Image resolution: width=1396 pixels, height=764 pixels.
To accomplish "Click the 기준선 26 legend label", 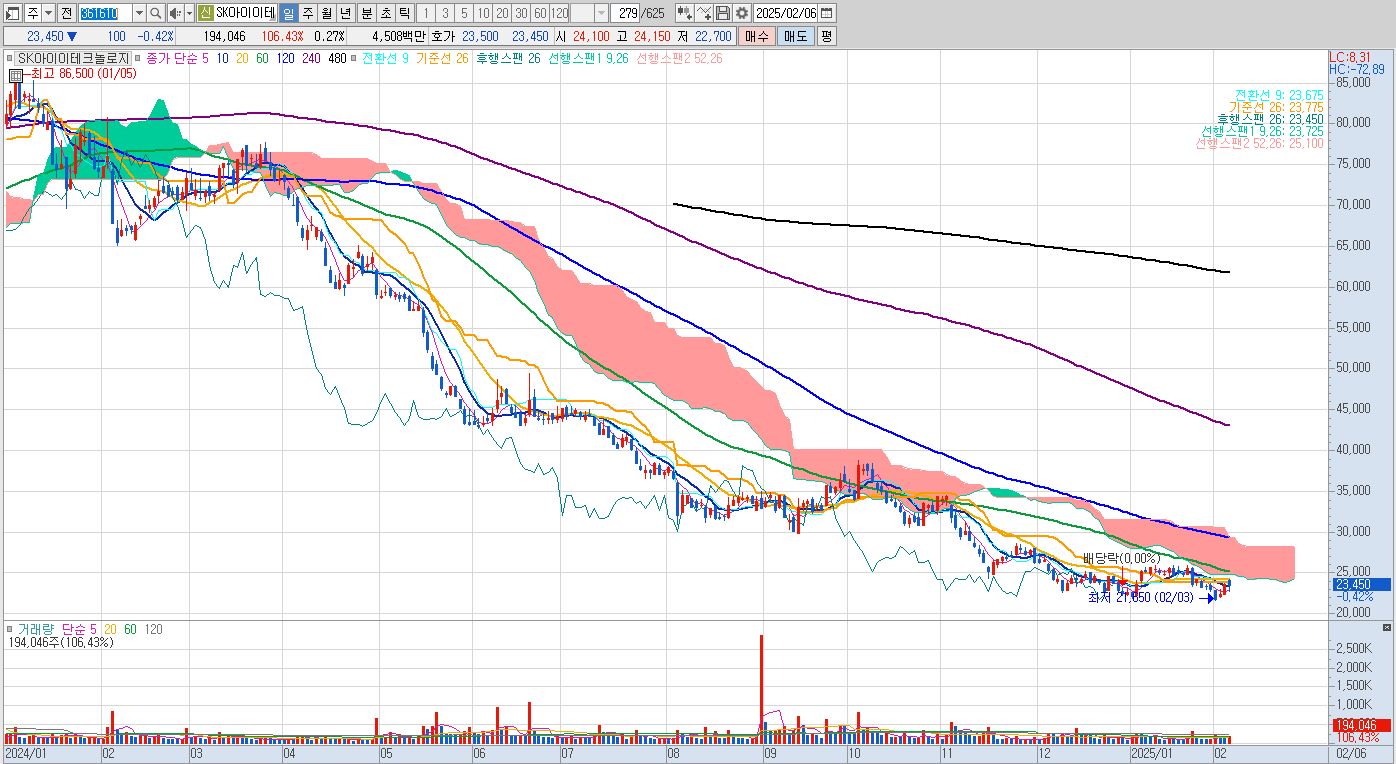I will 442,58.
